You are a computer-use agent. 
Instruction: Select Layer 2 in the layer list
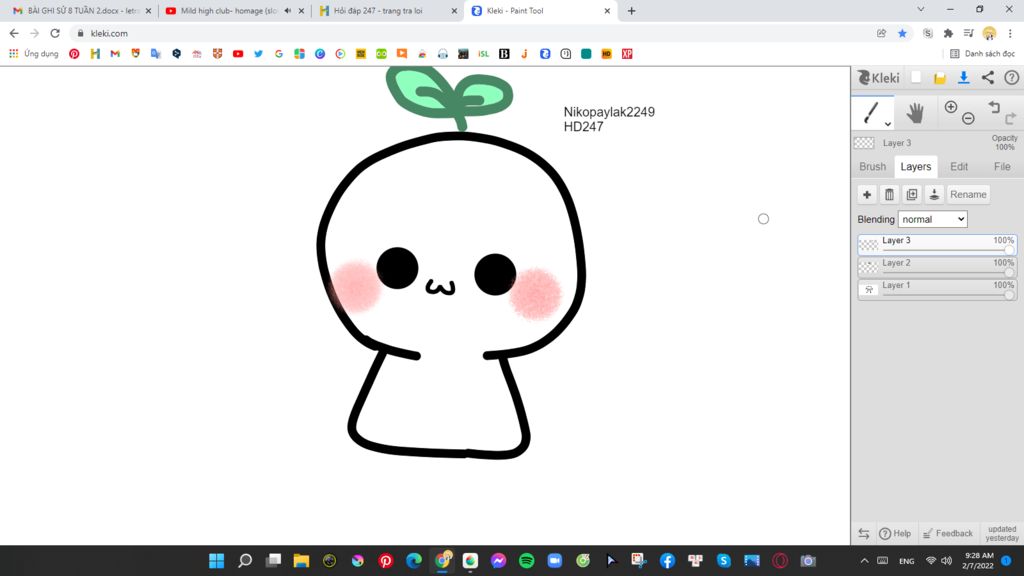[937, 267]
